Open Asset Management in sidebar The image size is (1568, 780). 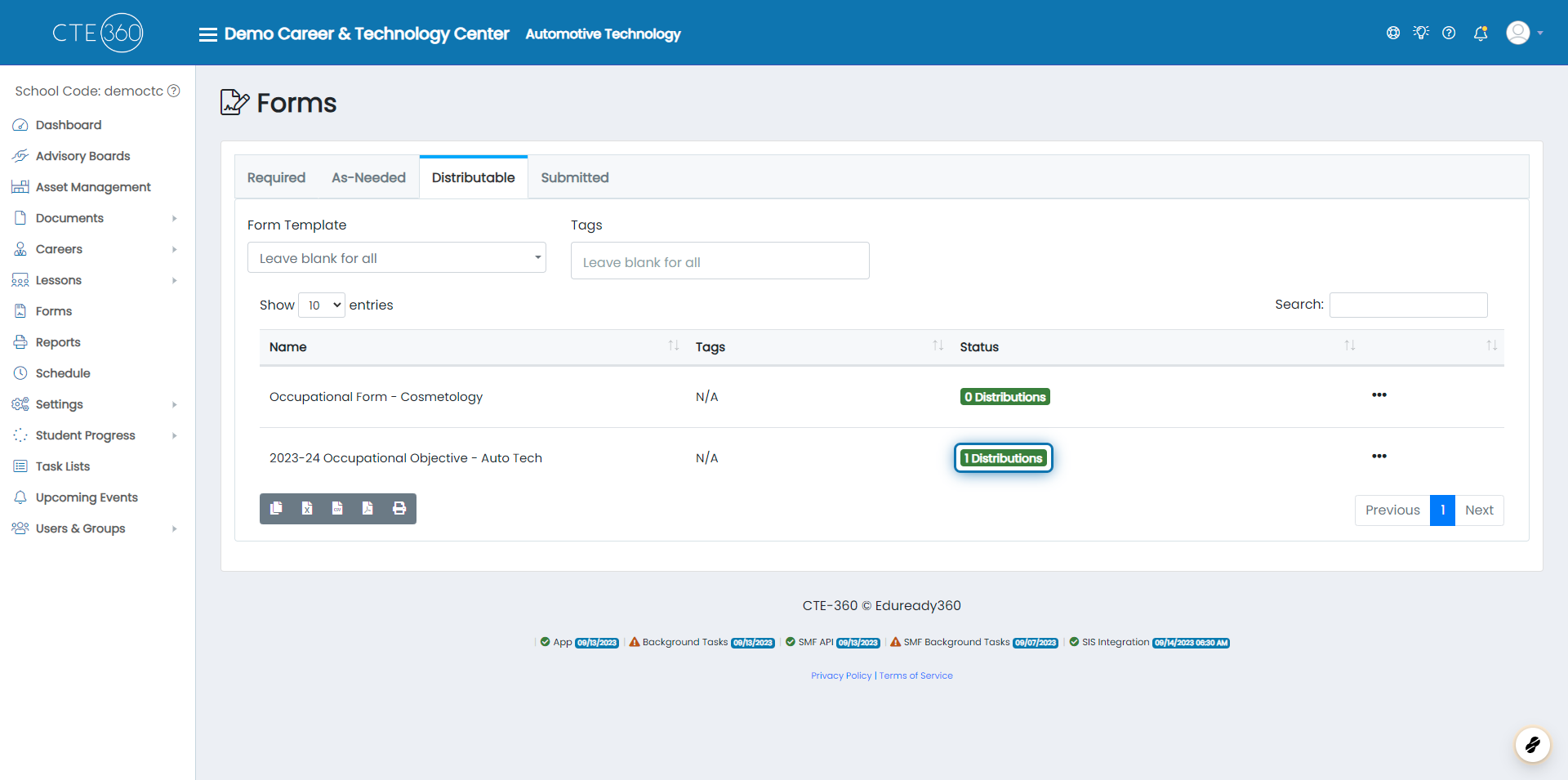click(x=93, y=187)
